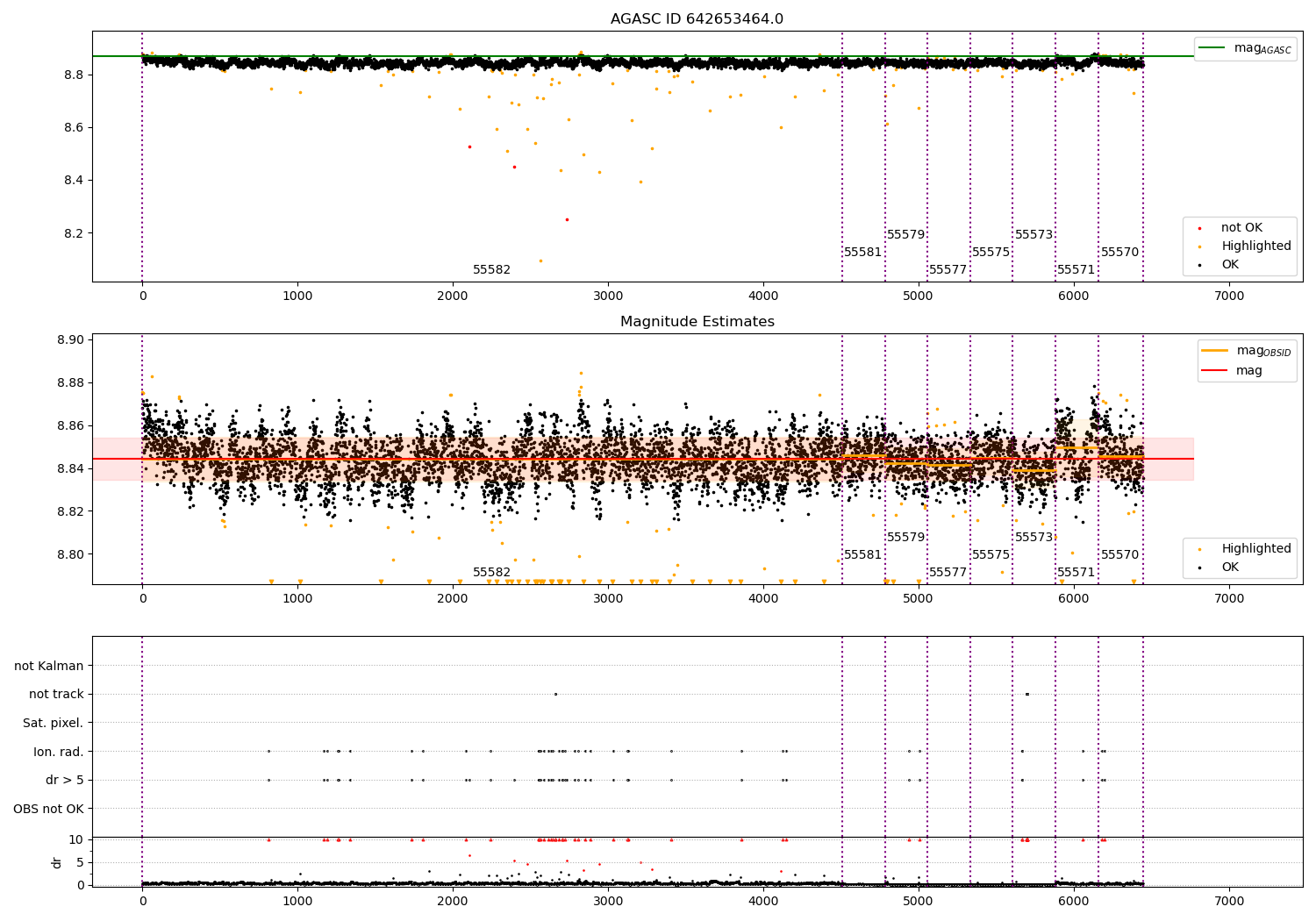Image resolution: width=1316 pixels, height=921 pixels.
Task: Select OBSID label 55577 in the top plot
Action: click(x=948, y=270)
